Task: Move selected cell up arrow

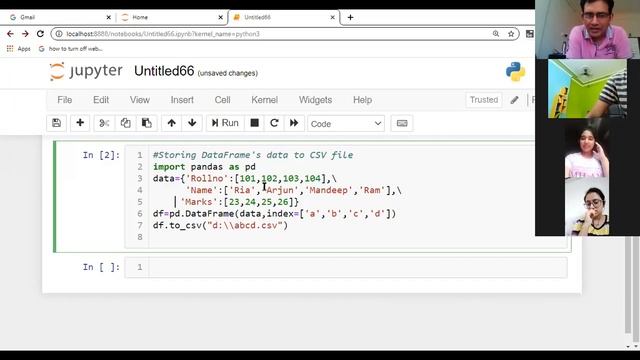Action: (x=171, y=123)
